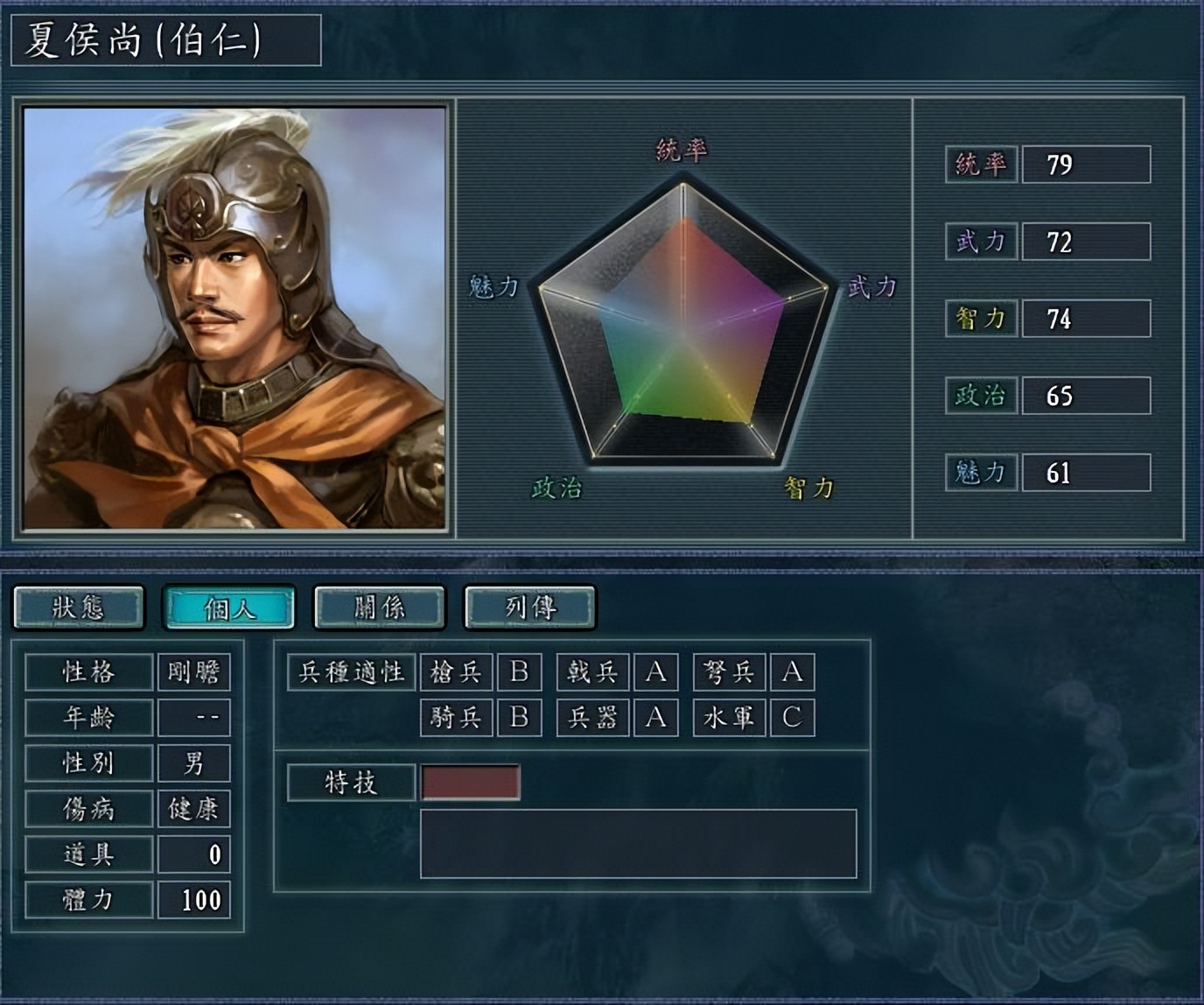Click the 兵器 aptitude grade A

click(656, 717)
